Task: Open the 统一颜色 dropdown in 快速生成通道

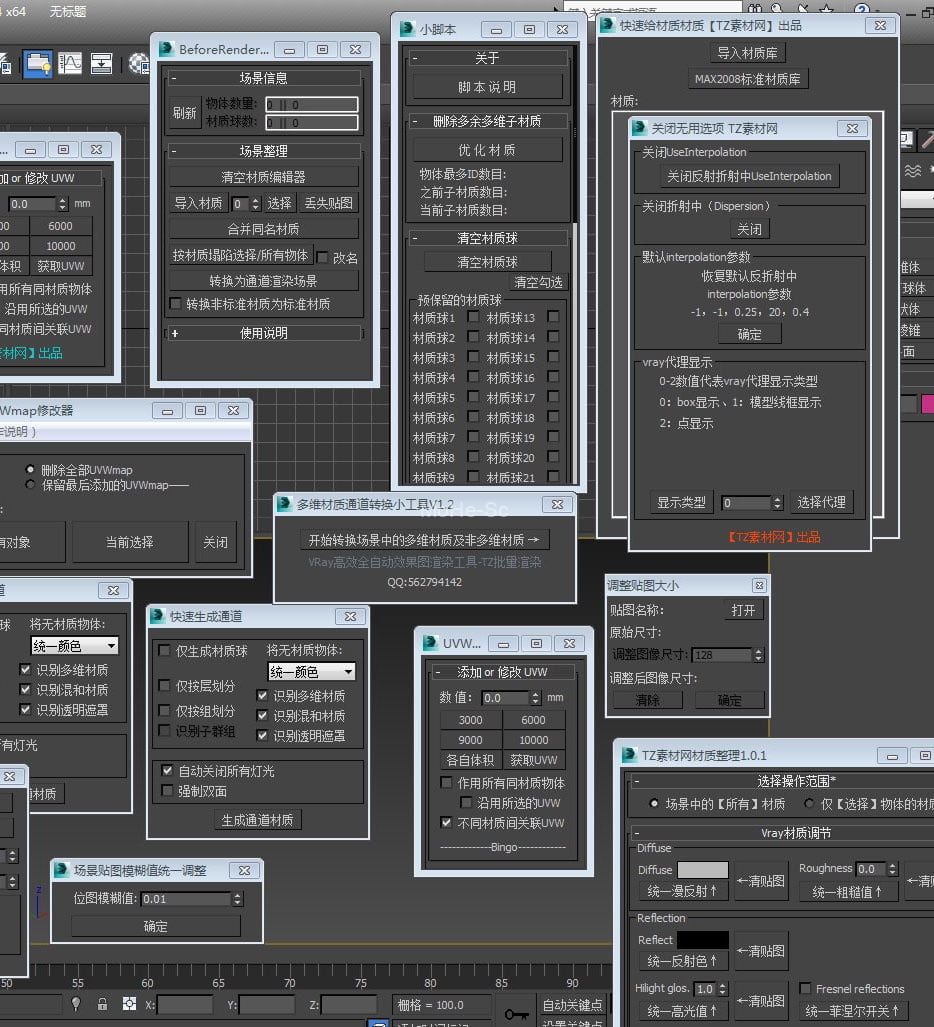Action: click(311, 673)
